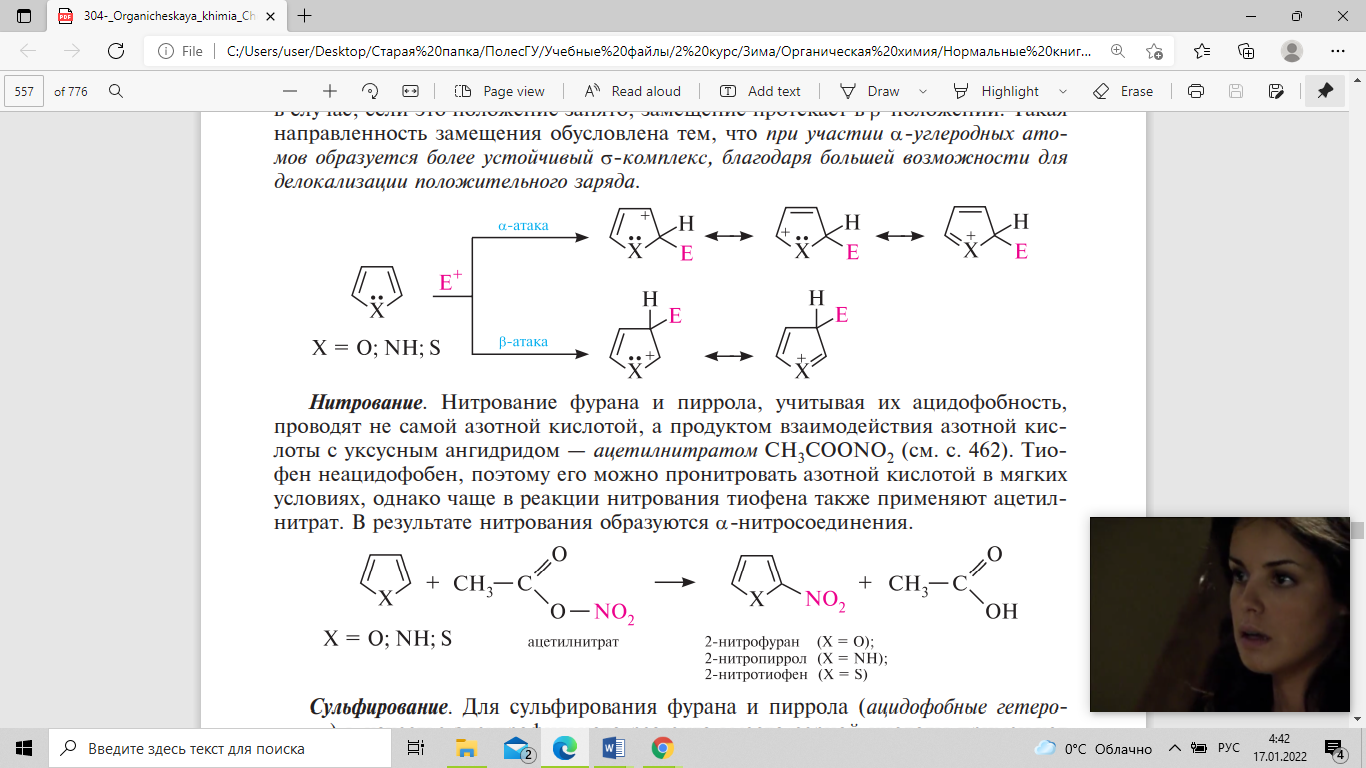Click the heading word 'Сульфирование'

point(379,707)
